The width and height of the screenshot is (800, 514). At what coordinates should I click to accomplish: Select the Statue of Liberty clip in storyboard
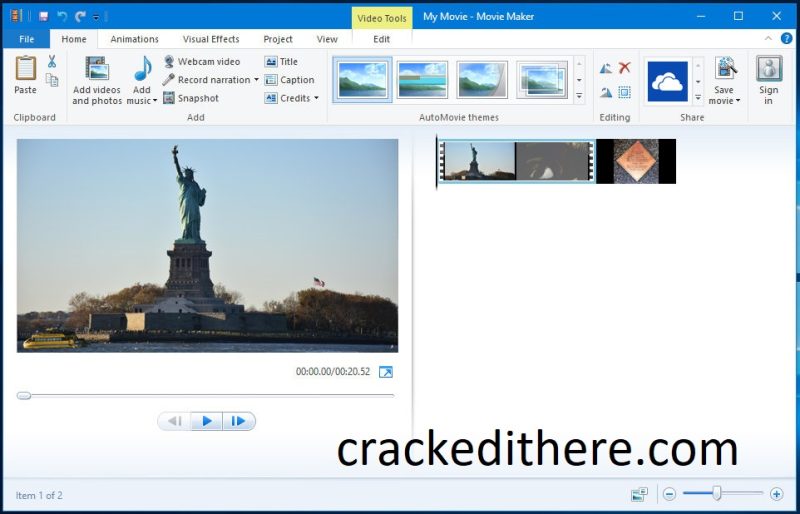pyautogui.click(x=516, y=161)
